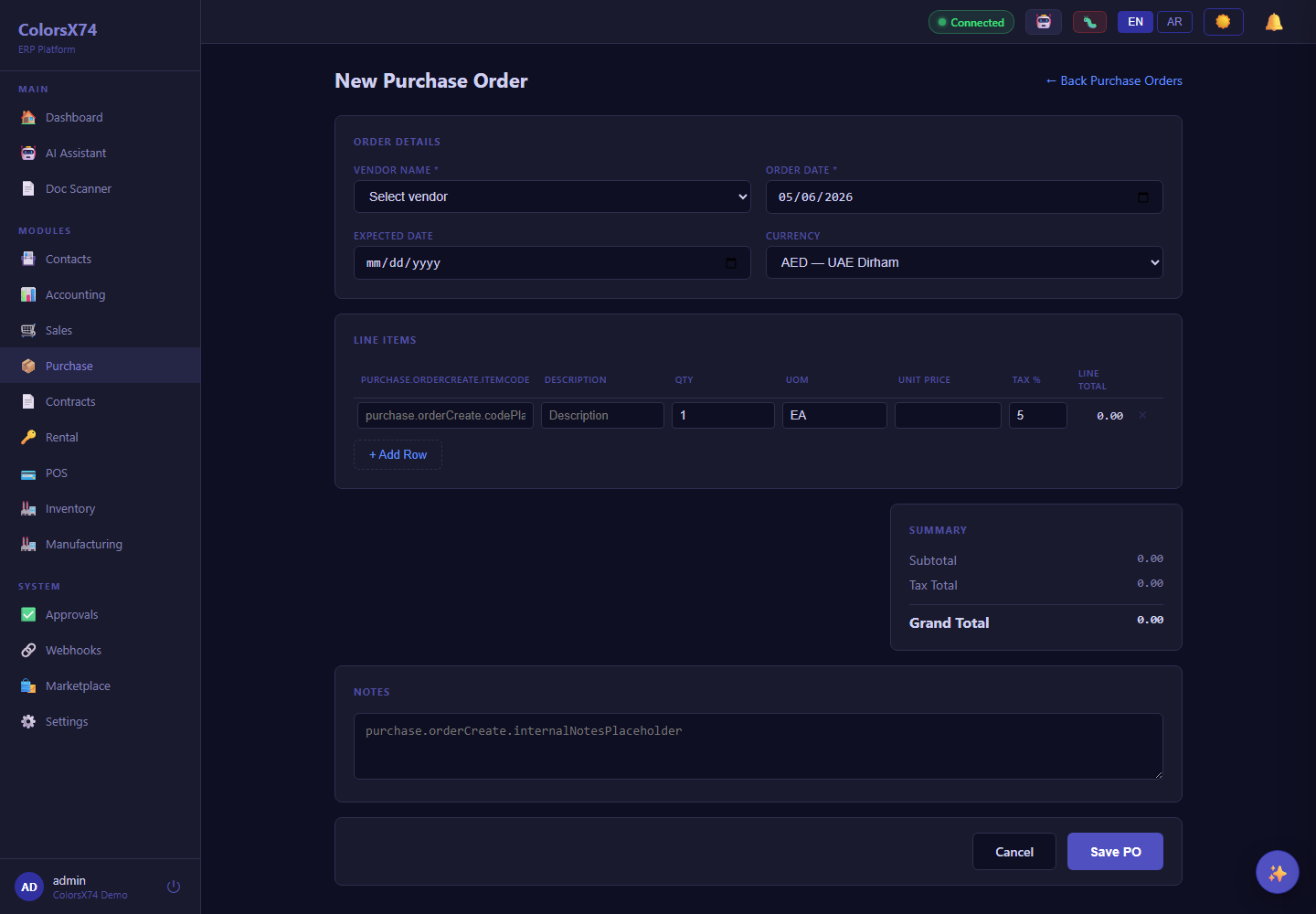Click the Unit Price input field
The width and height of the screenshot is (1316, 914).
tap(948, 415)
